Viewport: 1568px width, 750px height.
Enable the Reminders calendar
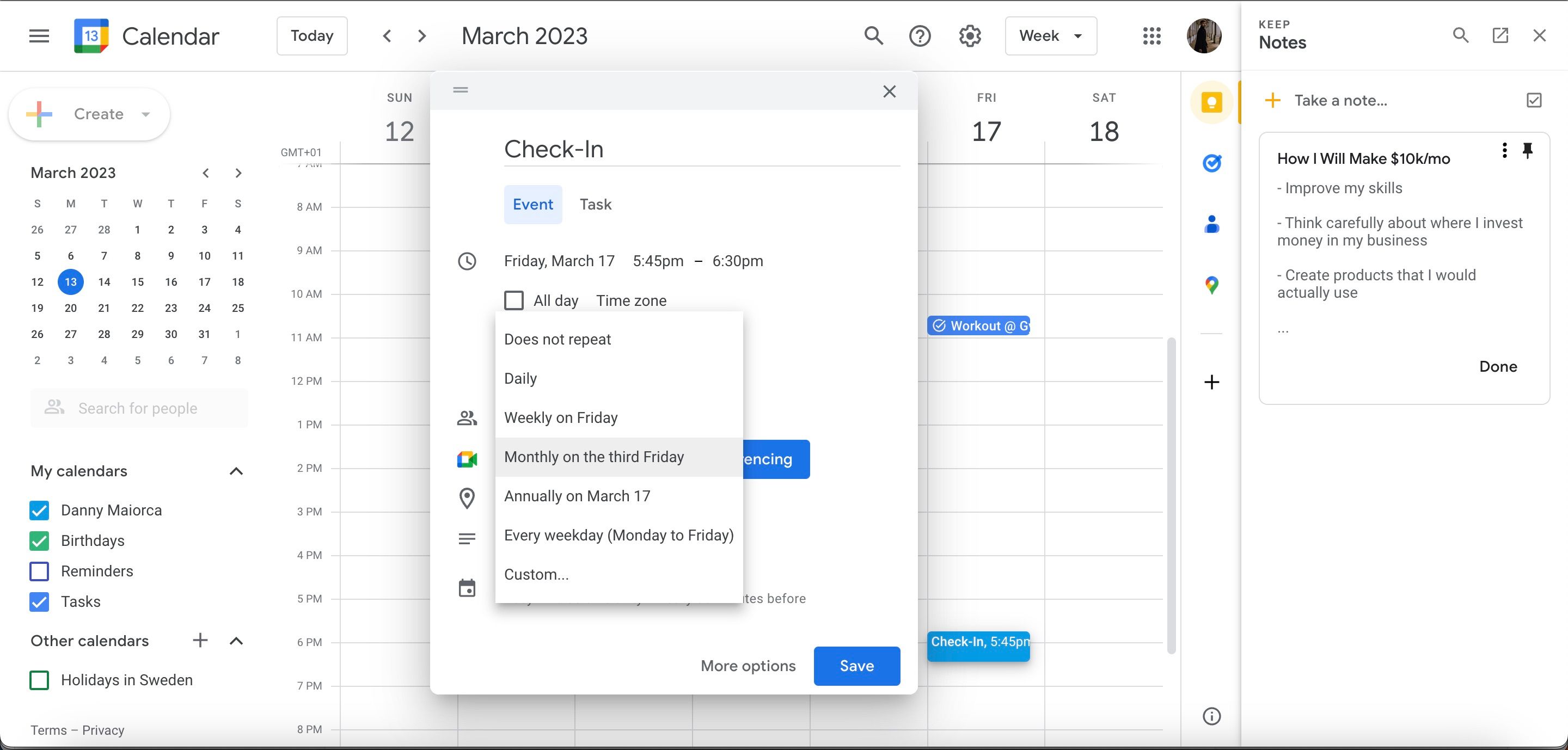click(x=39, y=571)
